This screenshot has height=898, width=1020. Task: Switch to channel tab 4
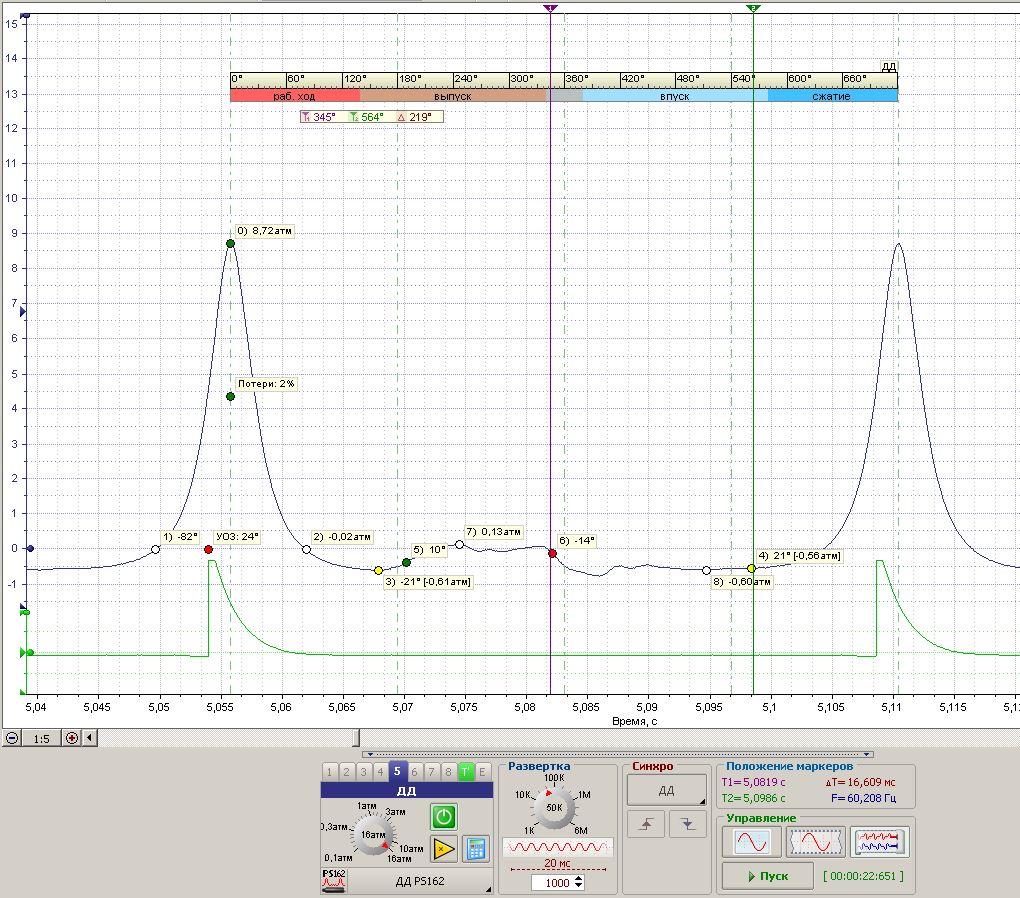point(380,772)
